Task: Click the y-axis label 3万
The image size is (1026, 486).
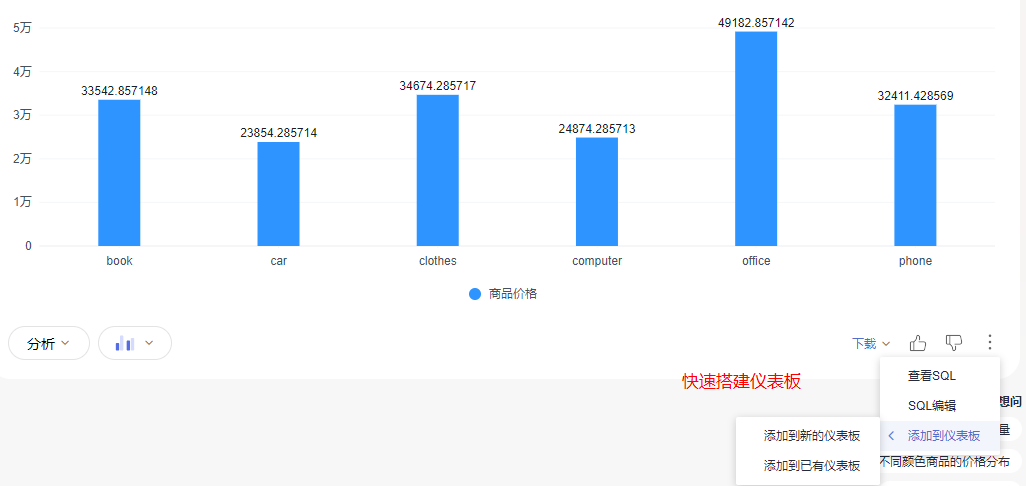Action: pos(22,115)
